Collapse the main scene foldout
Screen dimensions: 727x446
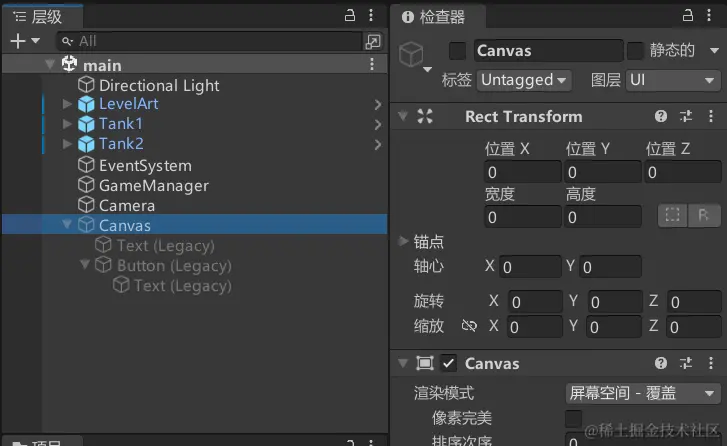click(x=50, y=64)
